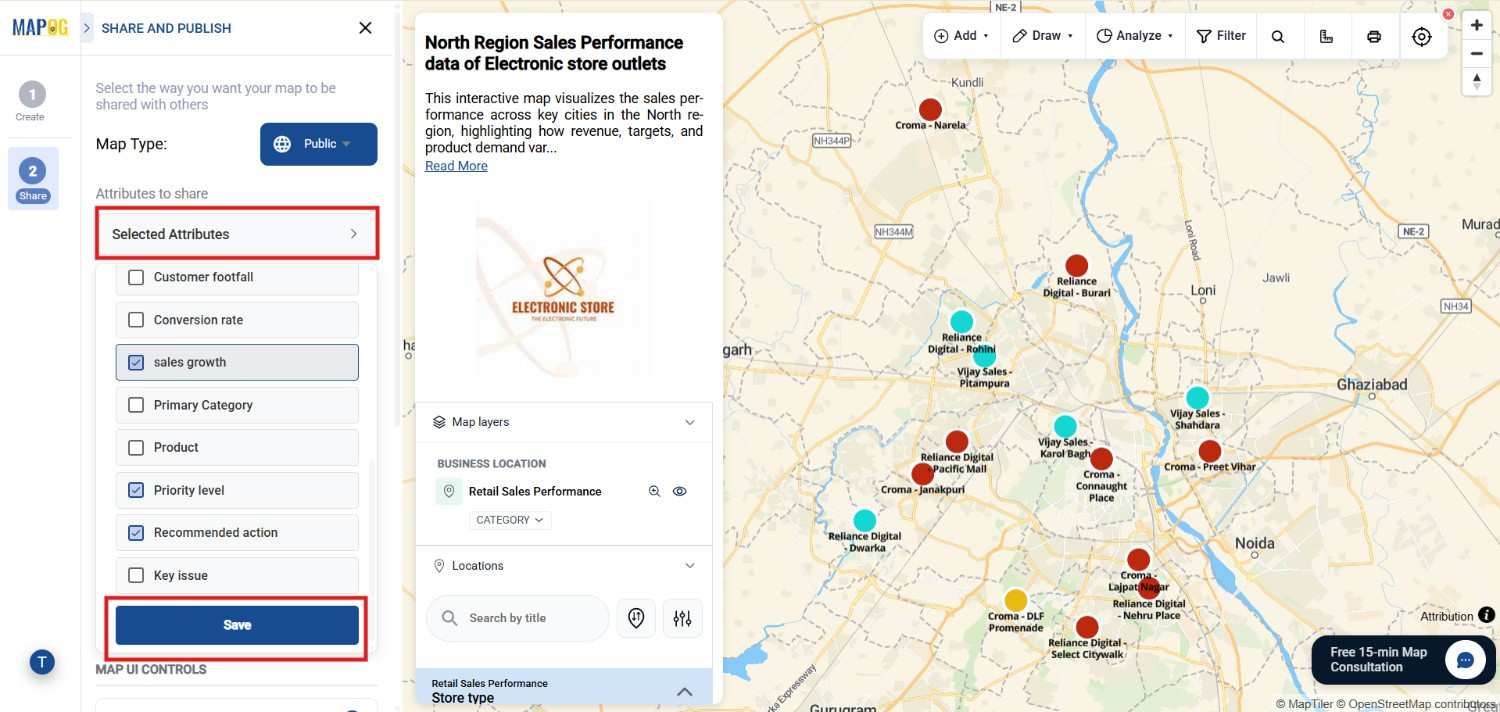This screenshot has width=1500, height=712.
Task: Reset the map compass bearing
Action: (x=1477, y=82)
